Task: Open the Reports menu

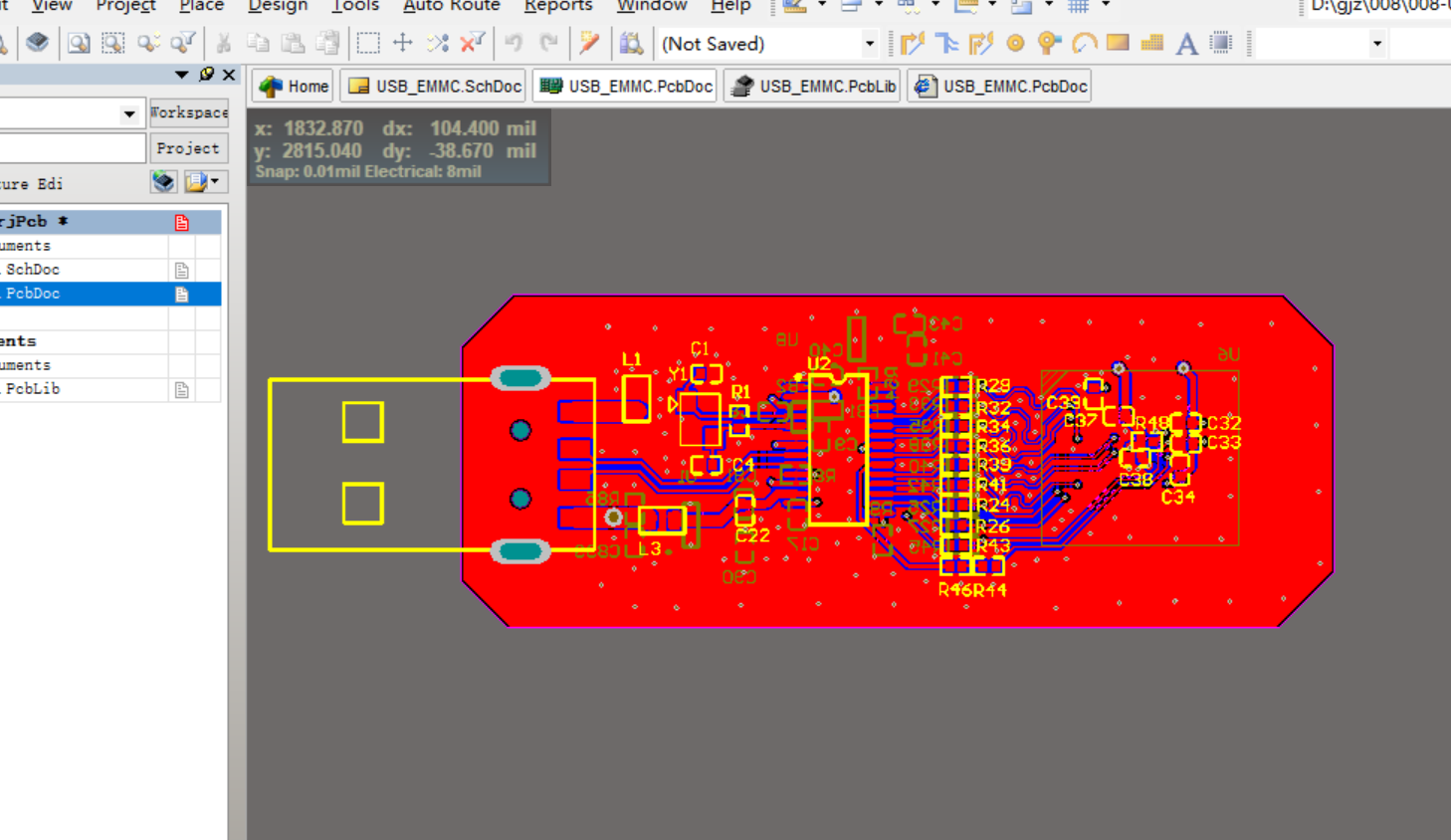Action: click(x=557, y=5)
